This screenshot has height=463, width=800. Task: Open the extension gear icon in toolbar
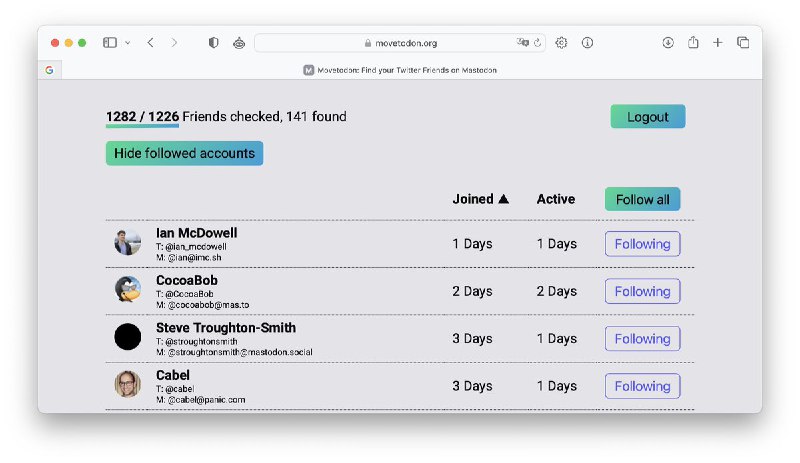click(561, 43)
